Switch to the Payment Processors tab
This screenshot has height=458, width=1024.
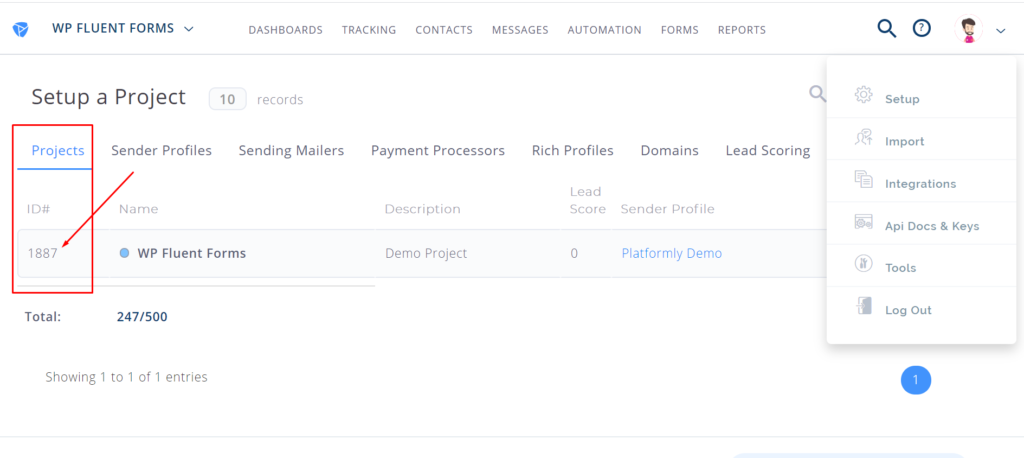pos(438,150)
